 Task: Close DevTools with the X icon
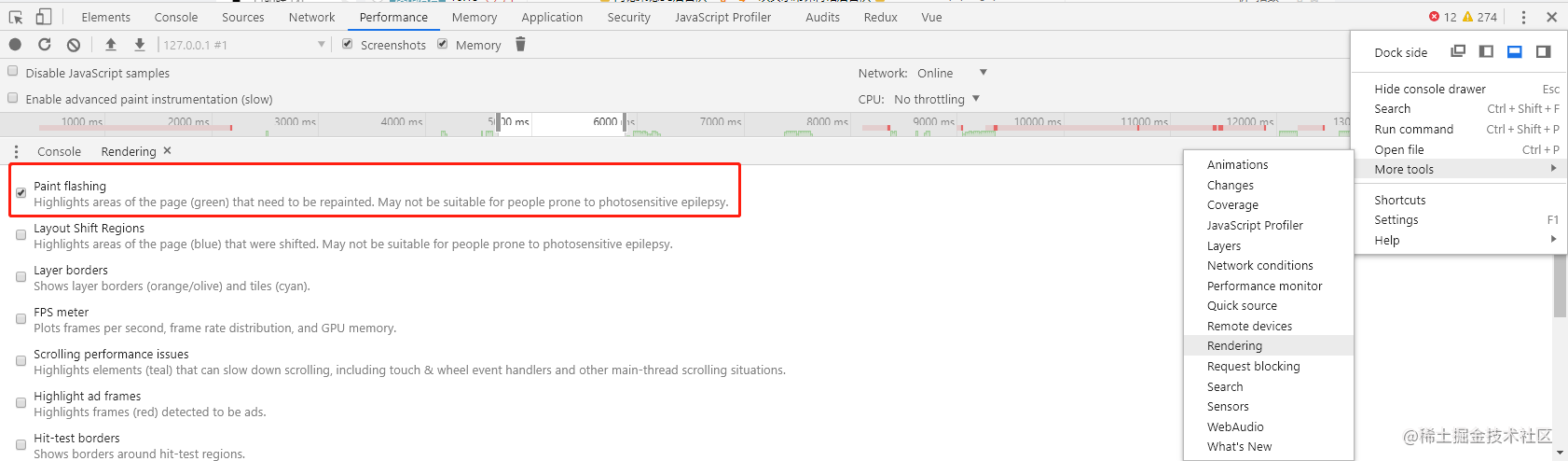(1551, 17)
